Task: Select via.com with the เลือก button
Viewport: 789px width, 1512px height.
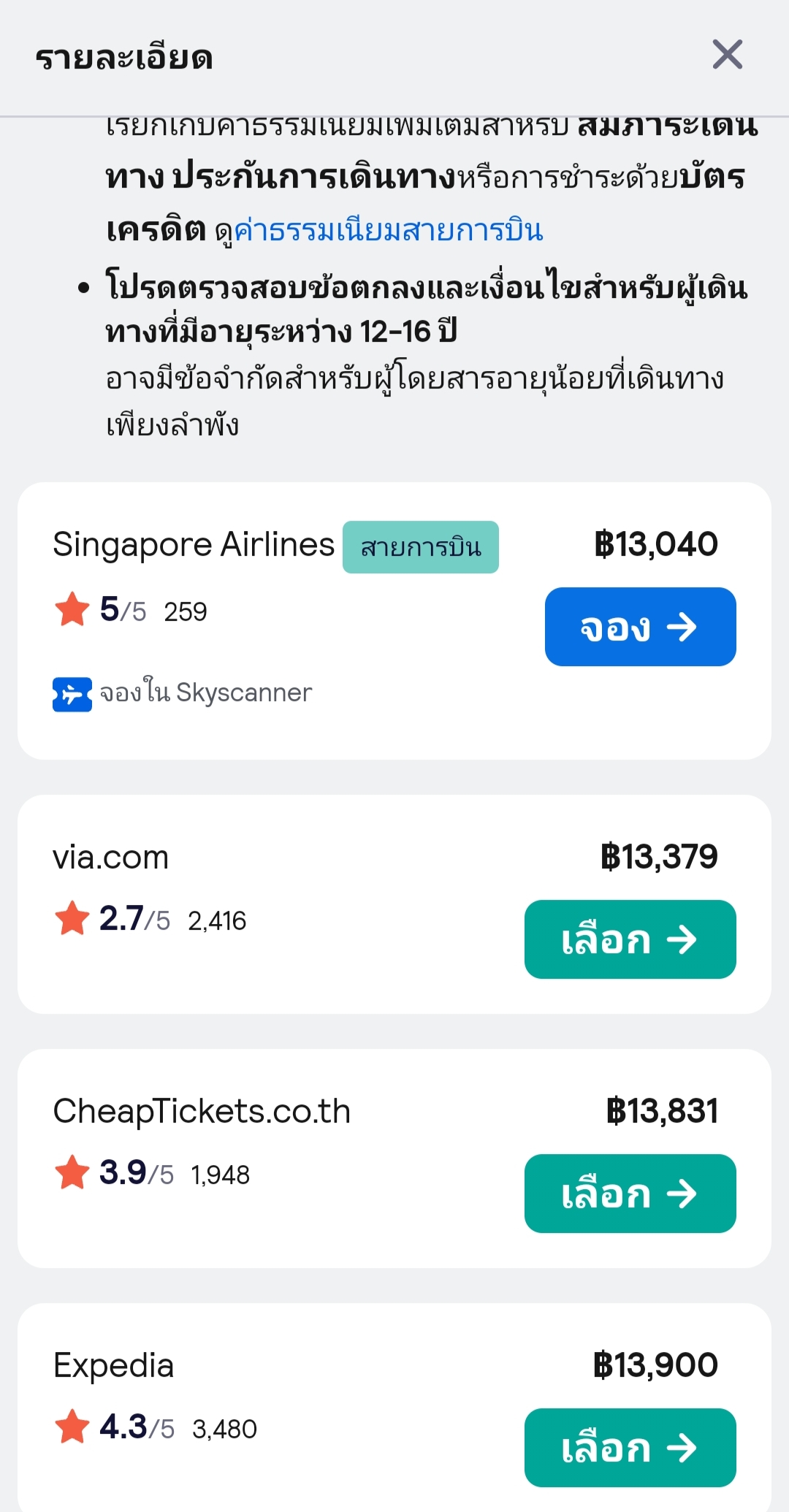Action: click(x=630, y=939)
